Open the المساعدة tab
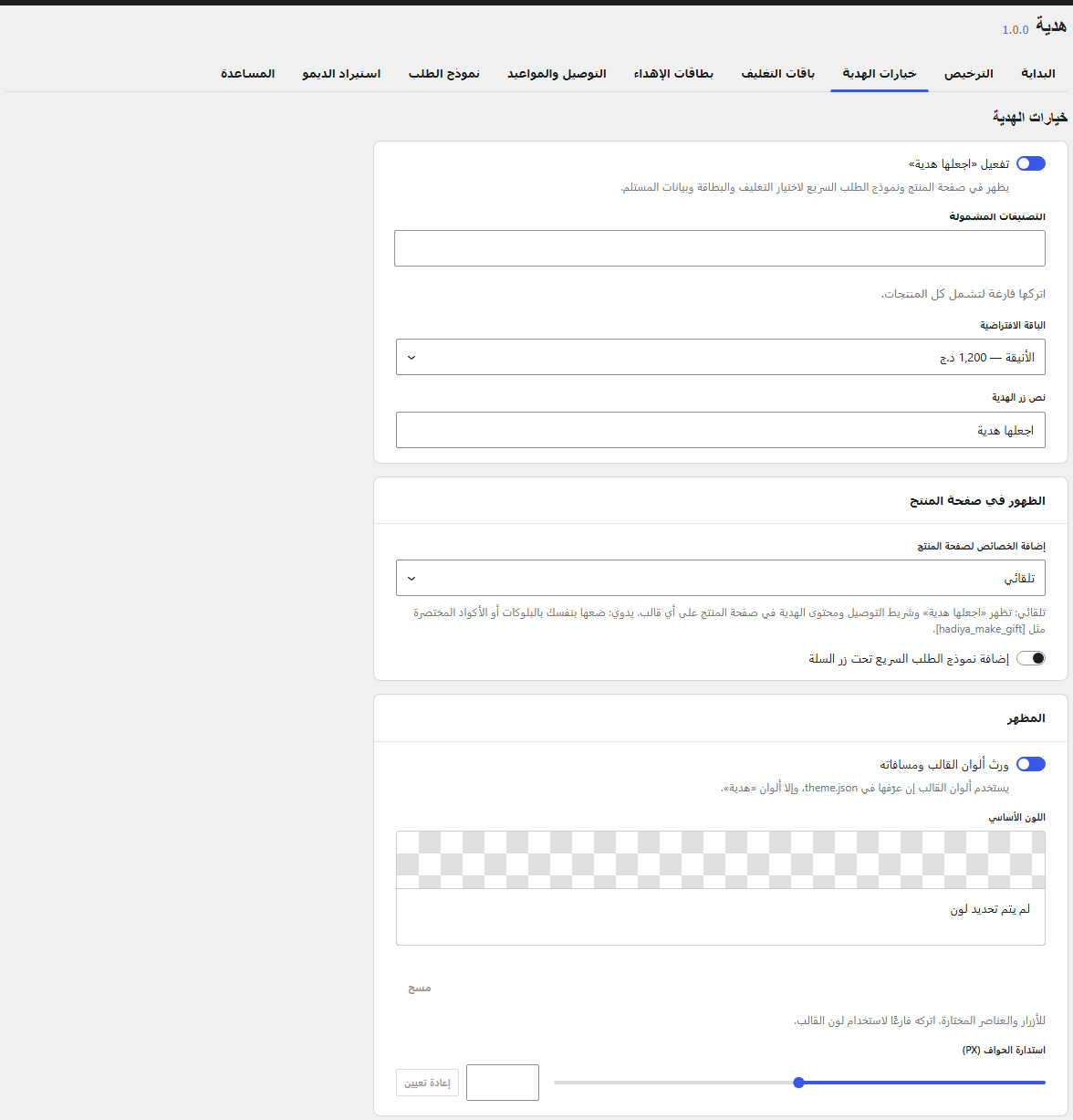This screenshot has height=1120, width=1073. pyautogui.click(x=247, y=73)
